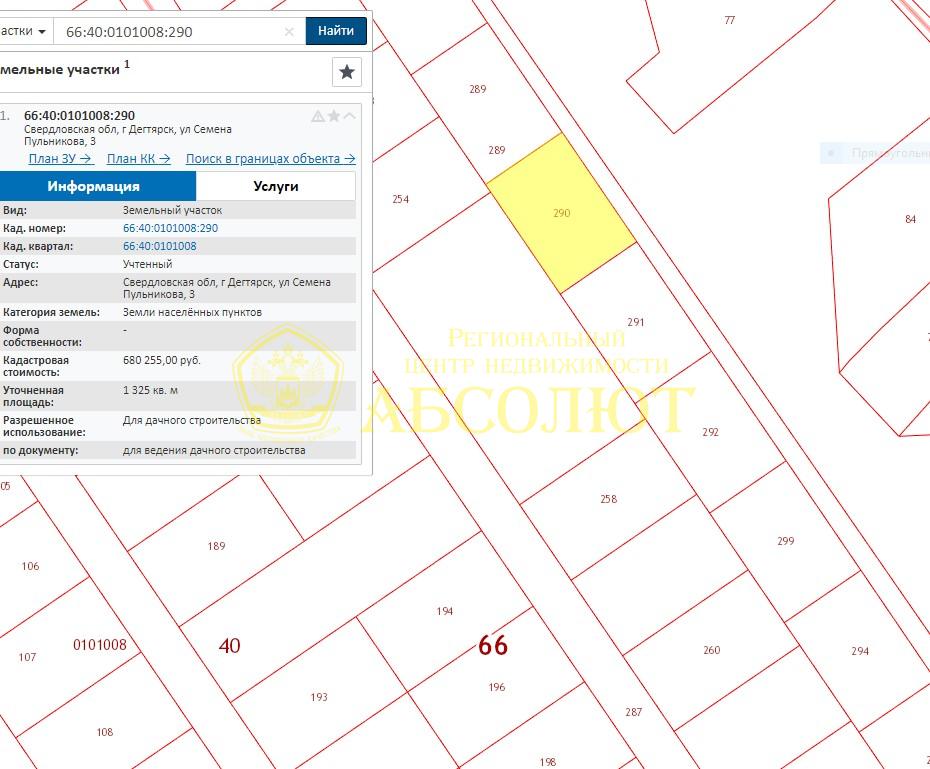Click parcel 84 on the map
Screen dimensions: 930x769
[910, 219]
